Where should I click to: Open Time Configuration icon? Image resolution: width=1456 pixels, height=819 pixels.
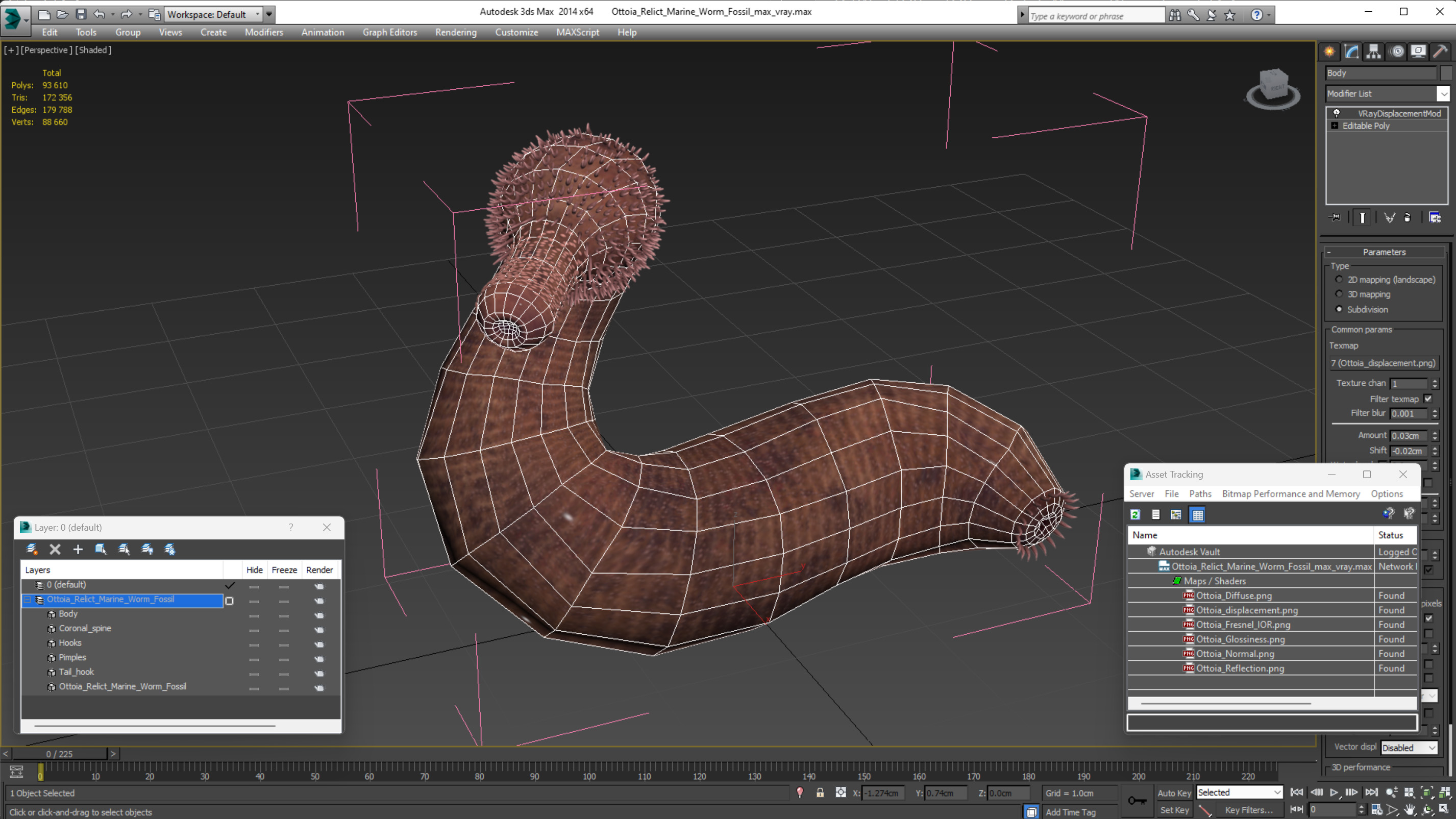(x=1376, y=809)
